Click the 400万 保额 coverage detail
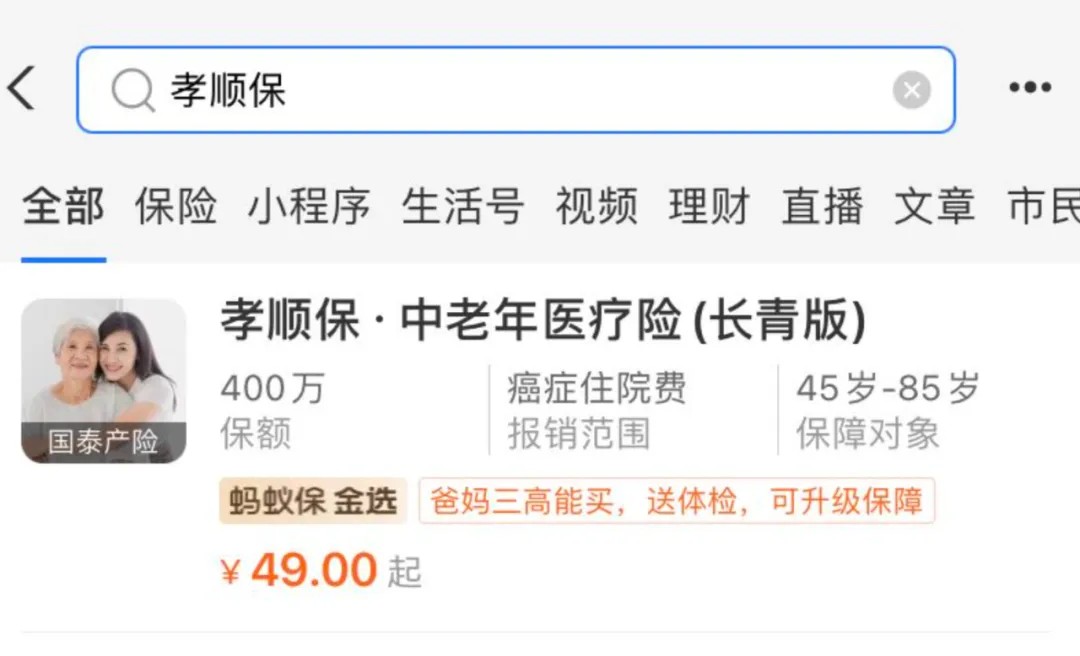Viewport: 1080px width, 656px height. (273, 410)
